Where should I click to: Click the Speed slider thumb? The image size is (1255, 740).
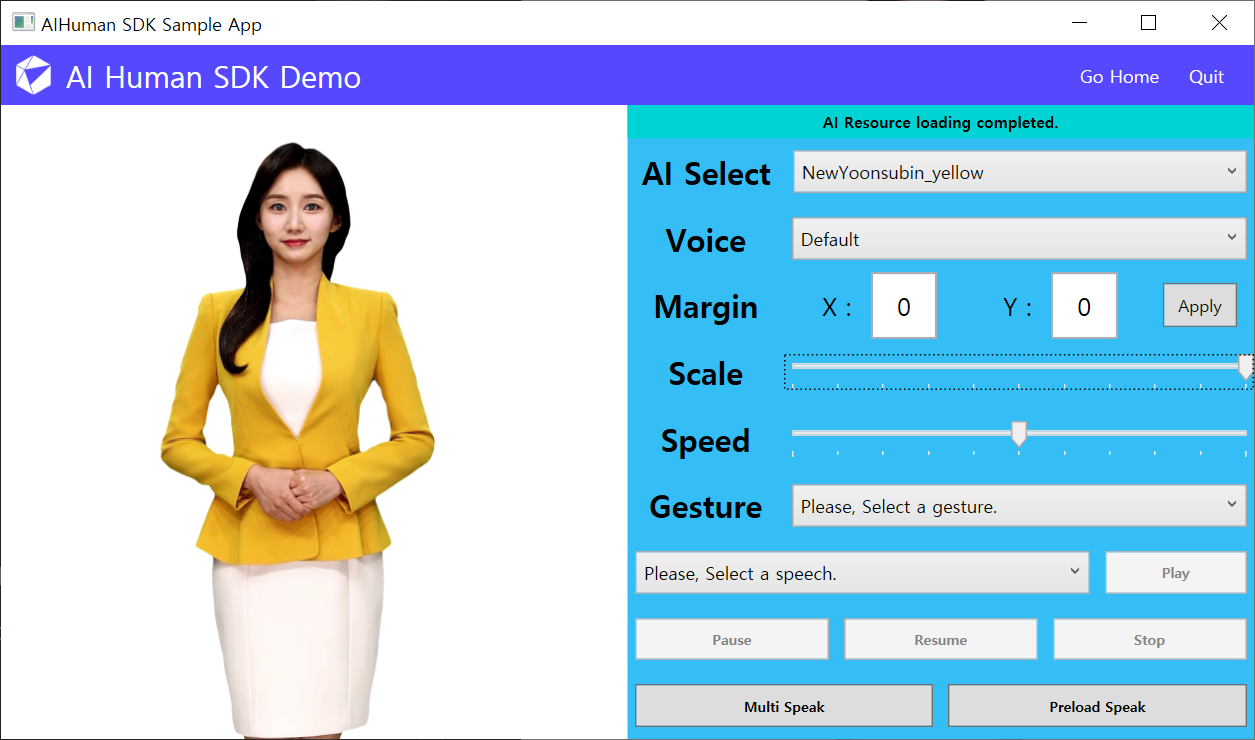(x=1019, y=433)
